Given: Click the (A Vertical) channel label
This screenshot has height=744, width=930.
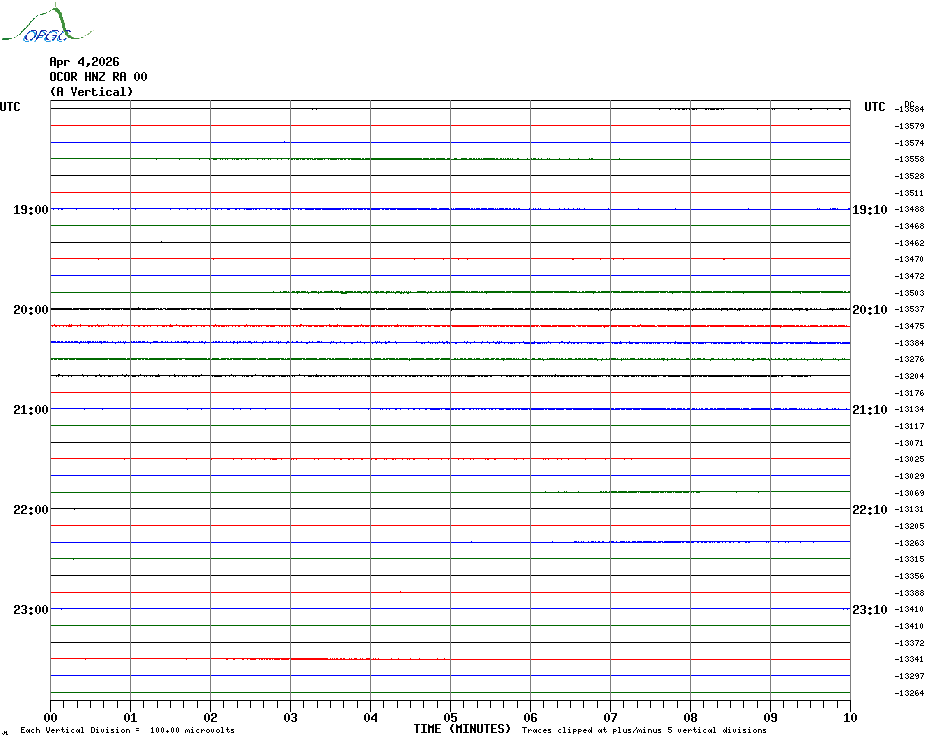Looking at the screenshot, I should (x=91, y=92).
